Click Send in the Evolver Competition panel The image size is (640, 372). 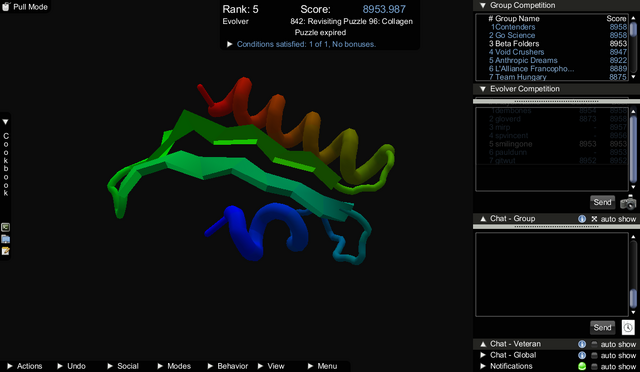602,202
